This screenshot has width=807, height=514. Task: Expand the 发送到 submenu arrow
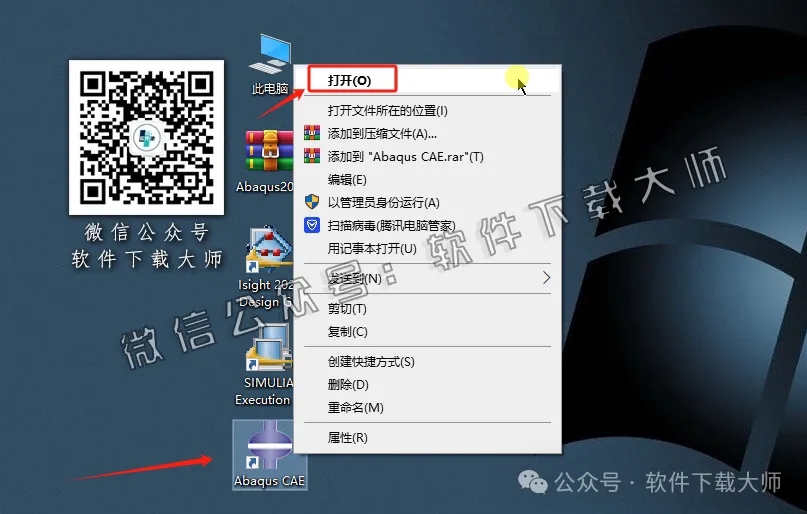coord(546,278)
